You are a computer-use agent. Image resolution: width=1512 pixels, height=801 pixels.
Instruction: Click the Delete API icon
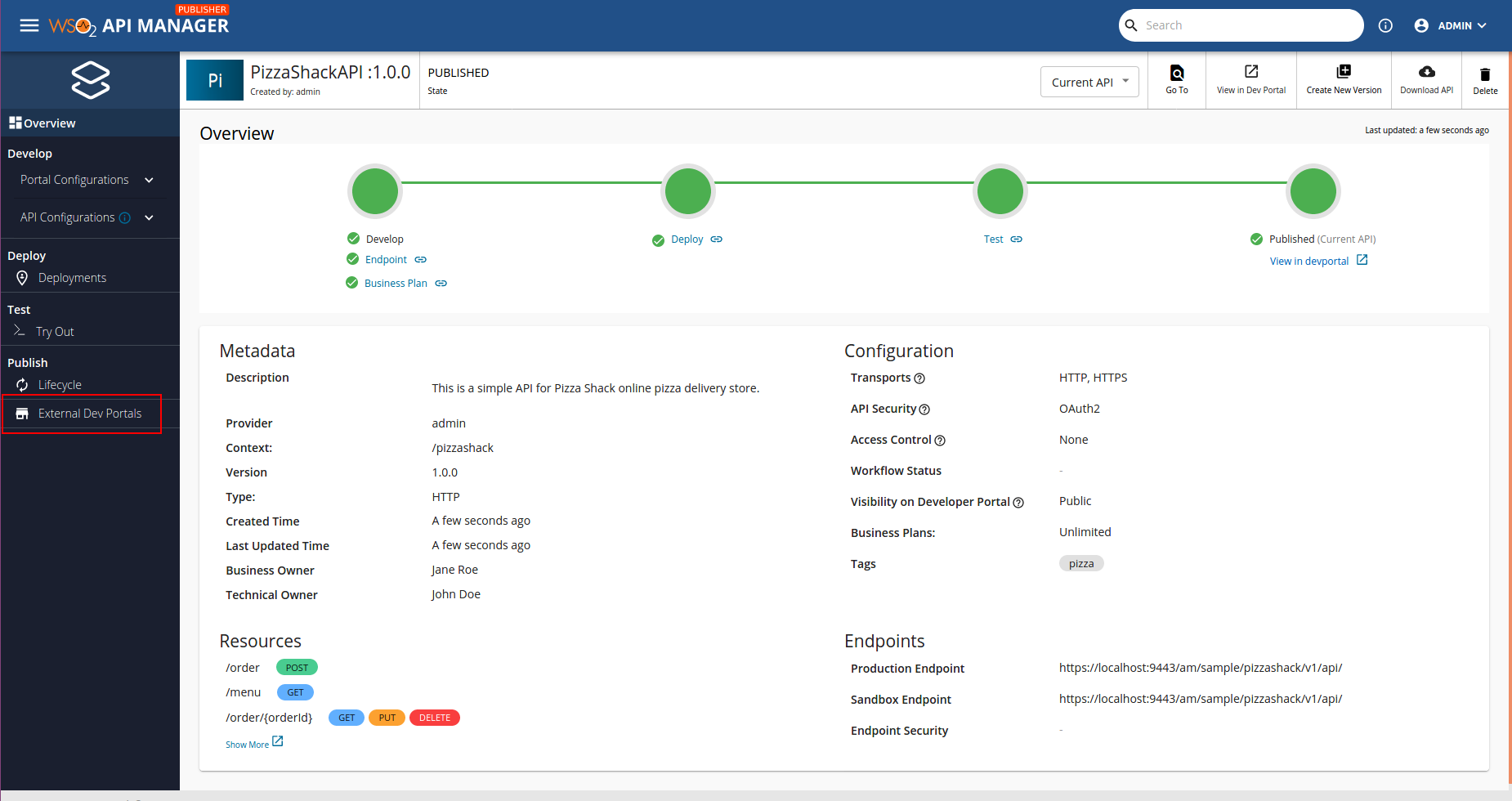point(1485,79)
